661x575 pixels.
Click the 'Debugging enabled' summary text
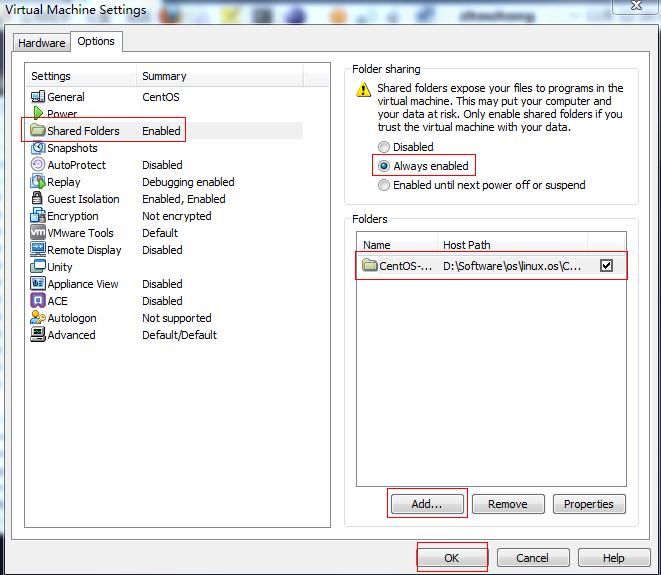[188, 182]
